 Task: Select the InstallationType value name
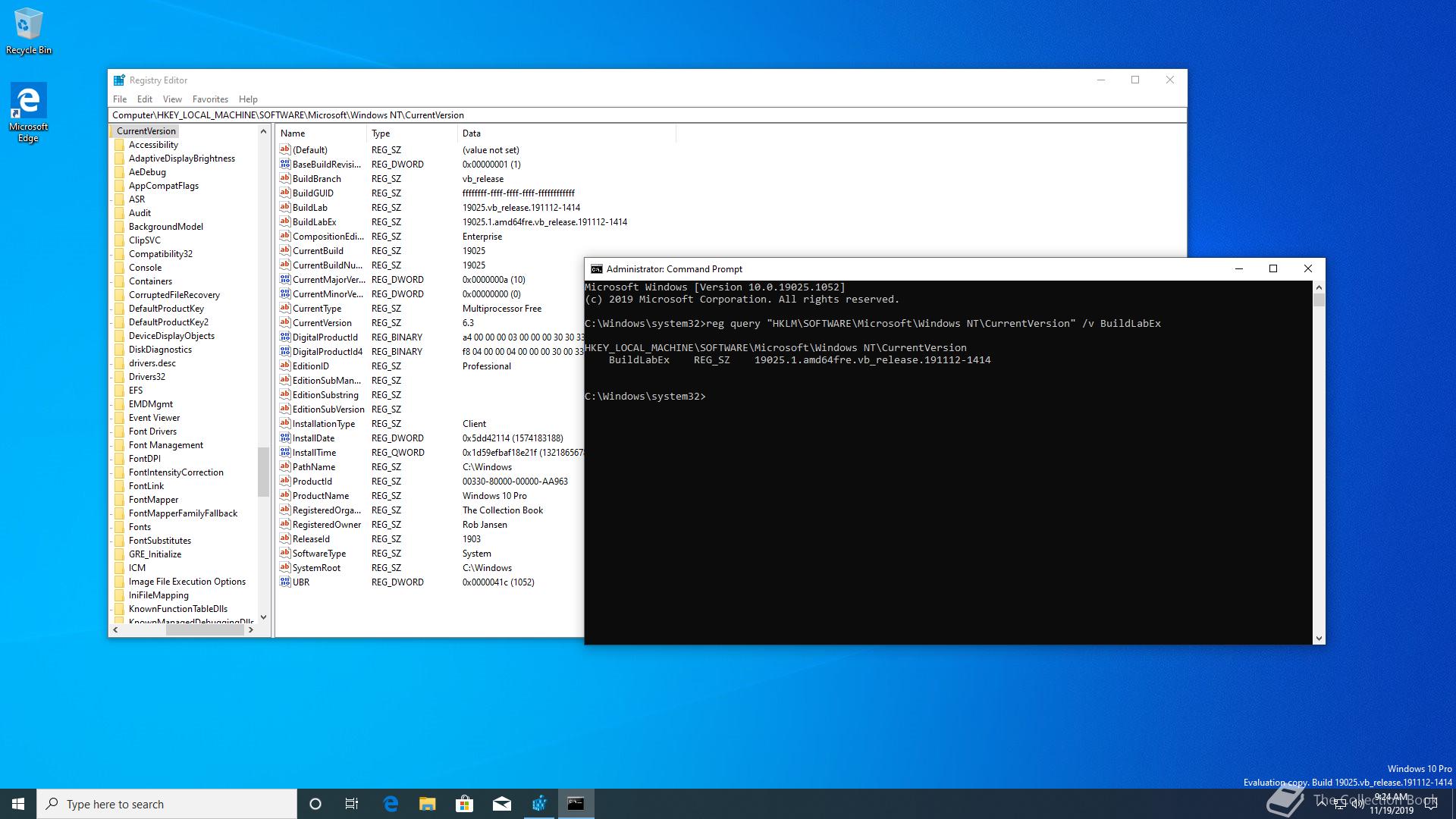(x=324, y=424)
